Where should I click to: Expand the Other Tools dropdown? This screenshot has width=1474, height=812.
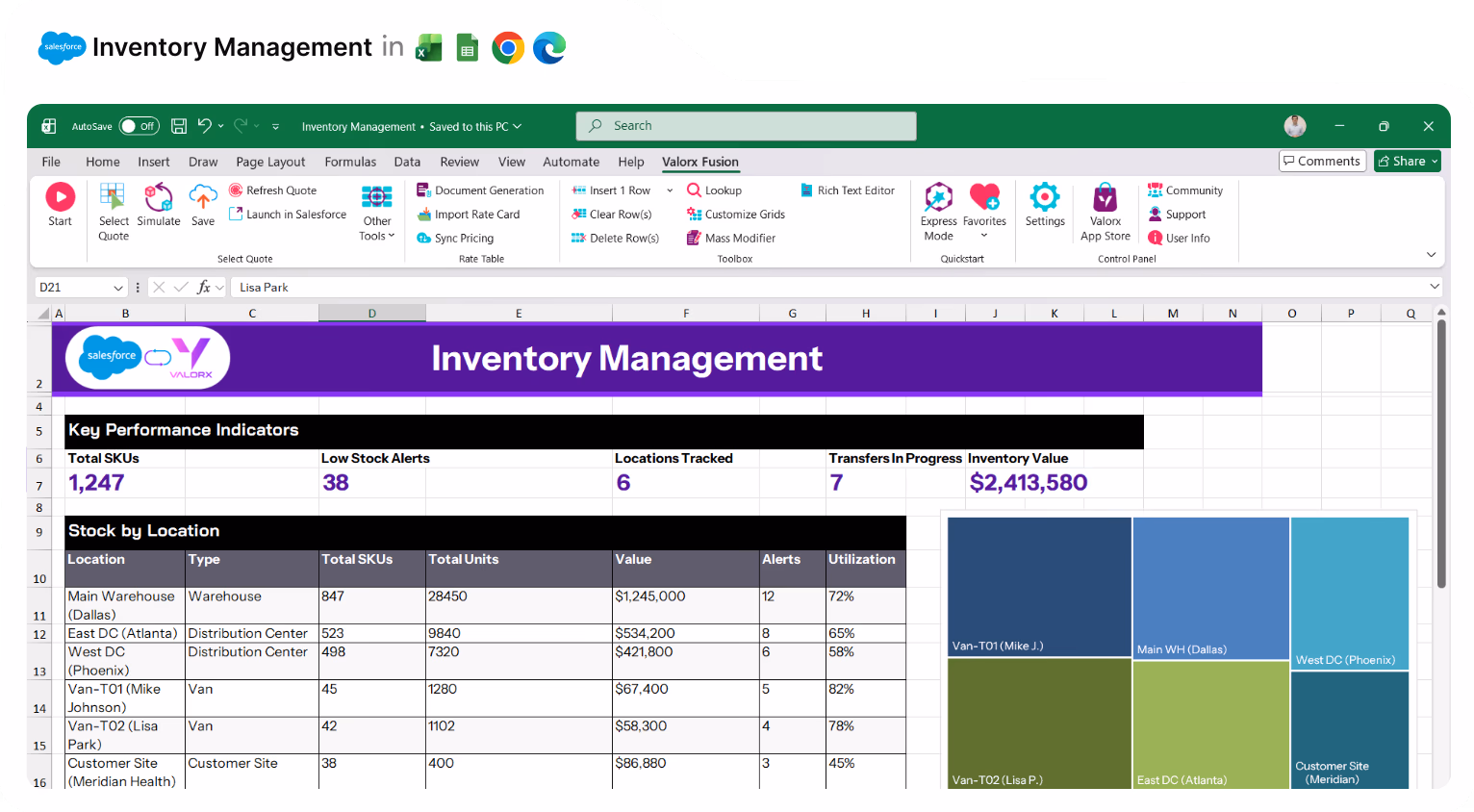point(376,212)
